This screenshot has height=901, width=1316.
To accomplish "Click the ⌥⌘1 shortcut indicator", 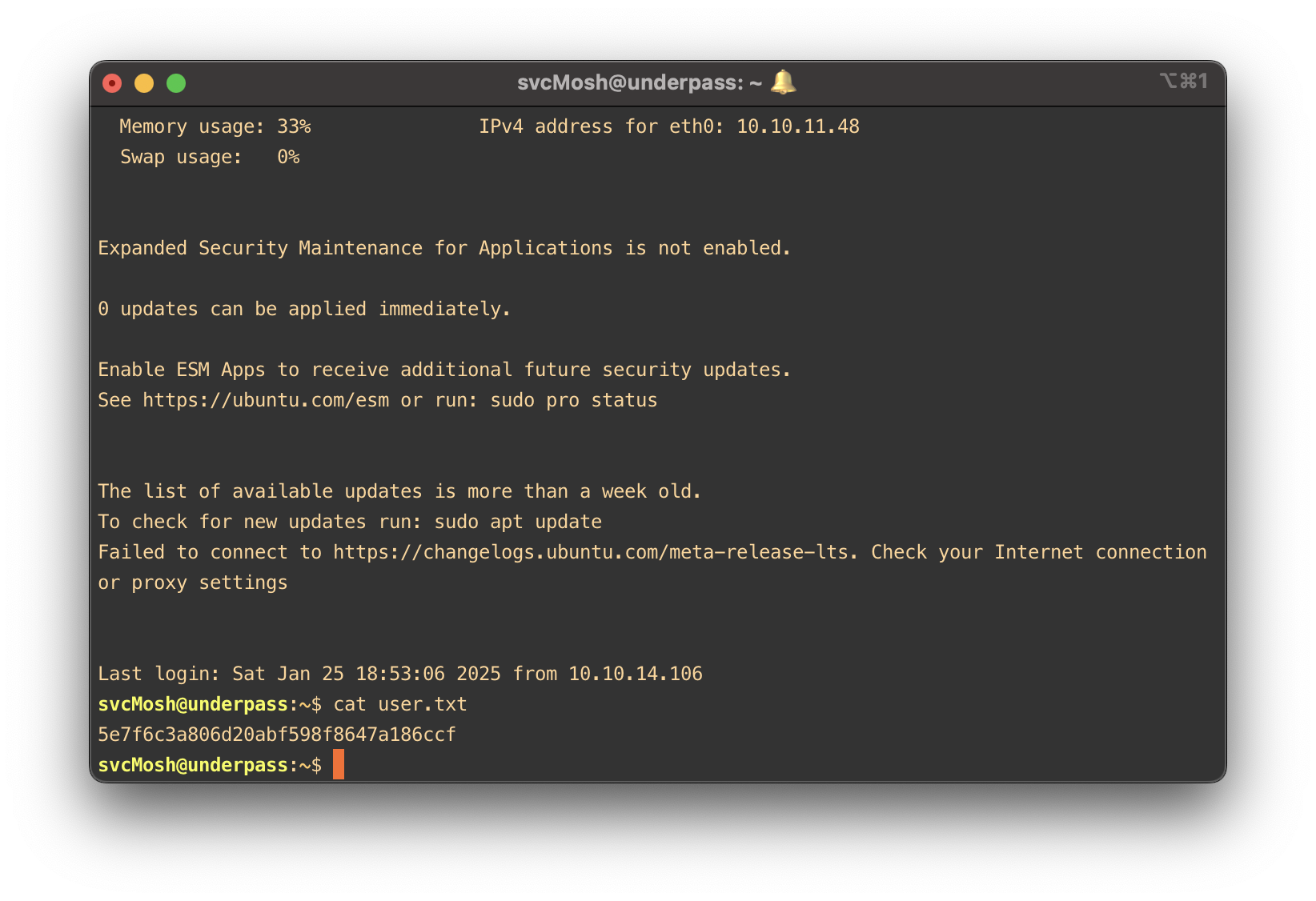I will (x=1183, y=81).
